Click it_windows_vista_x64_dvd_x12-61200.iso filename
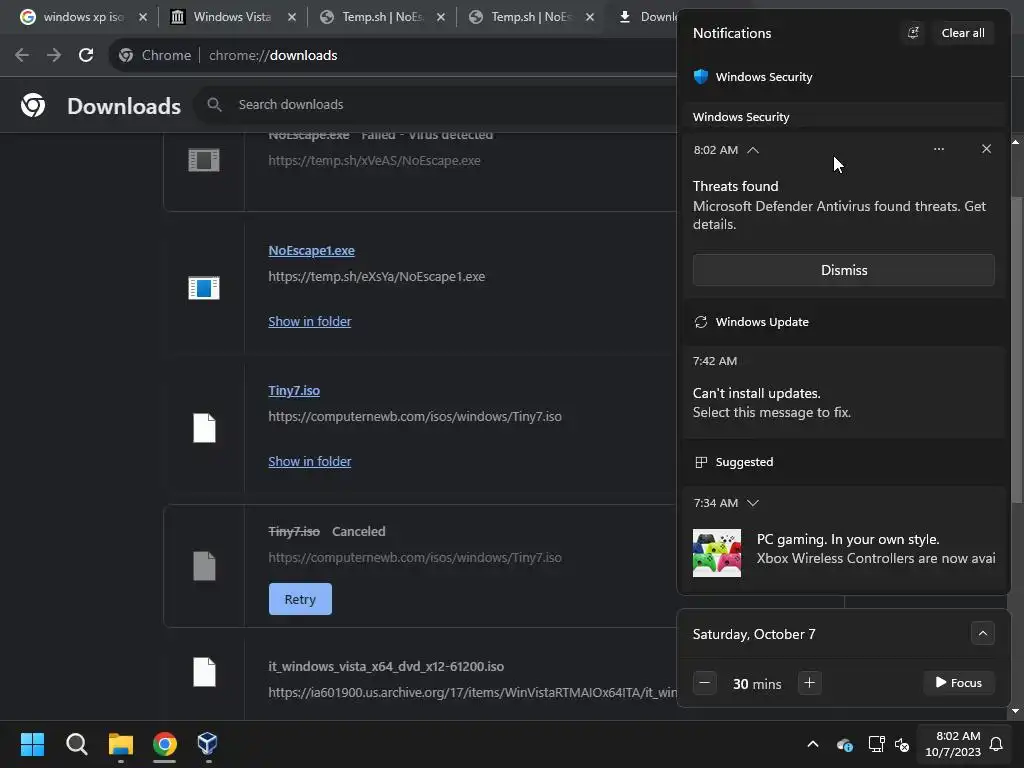 [x=386, y=667]
